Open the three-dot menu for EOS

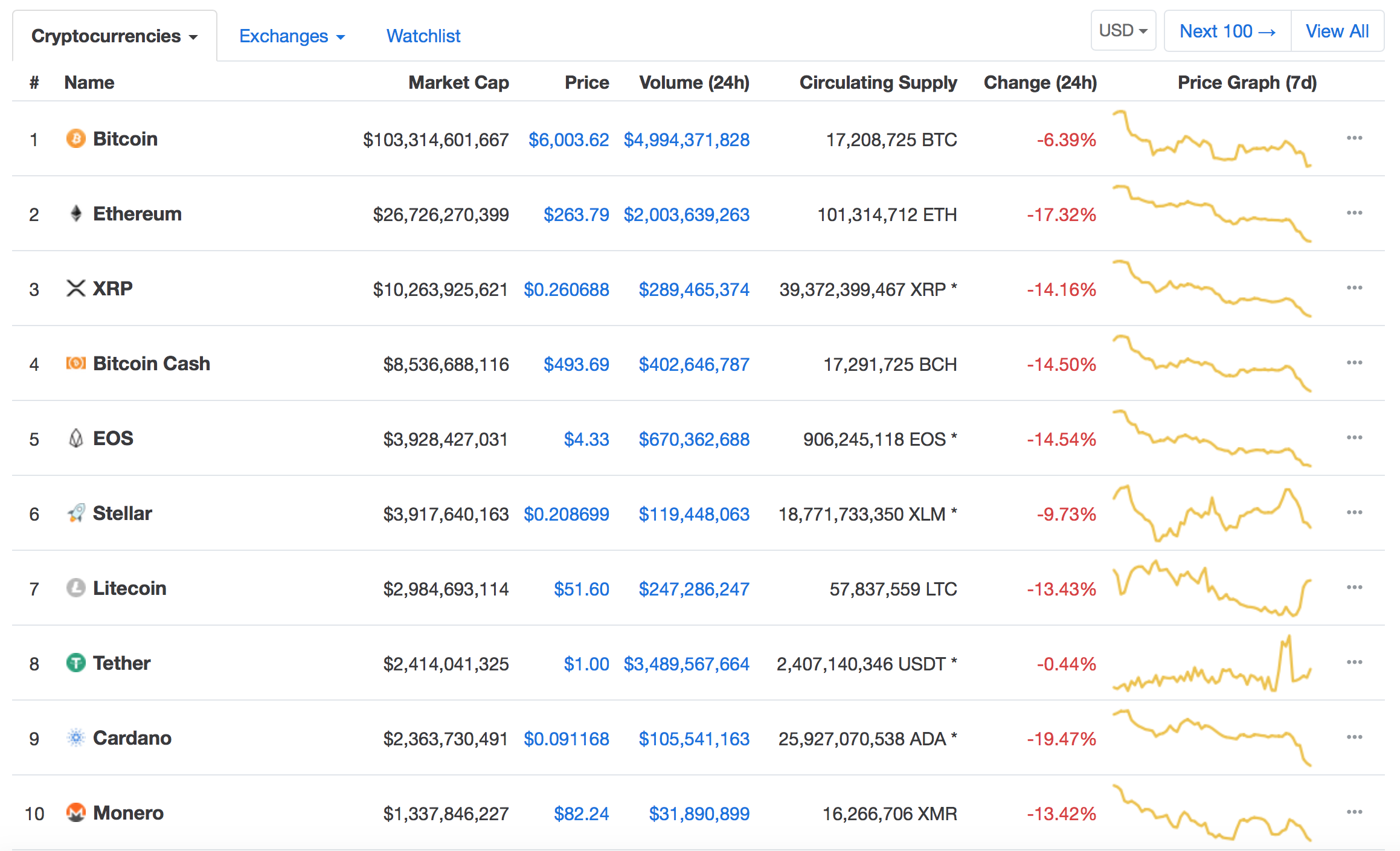tap(1354, 438)
